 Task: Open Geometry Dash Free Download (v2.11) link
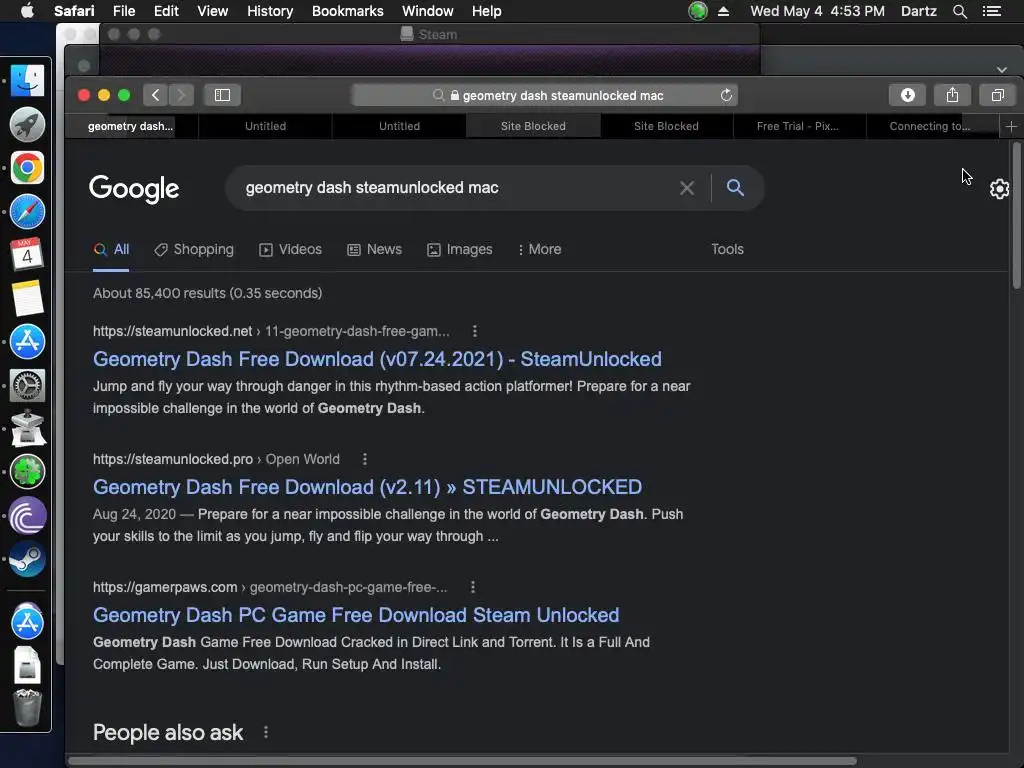tap(367, 487)
